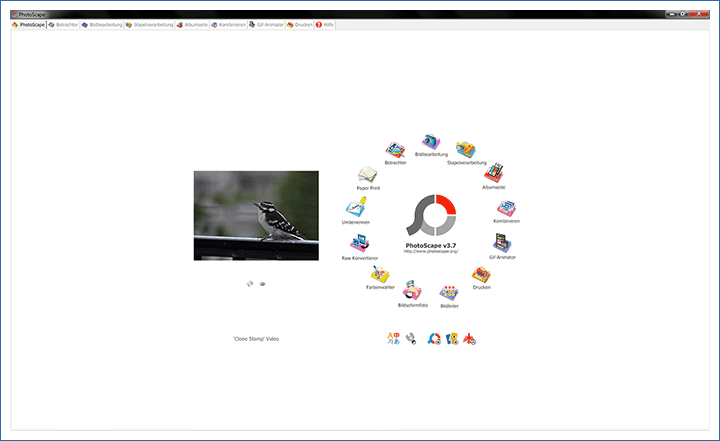Open the Bildbearbeitung tab
The height and width of the screenshot is (441, 720).
(x=102, y=25)
